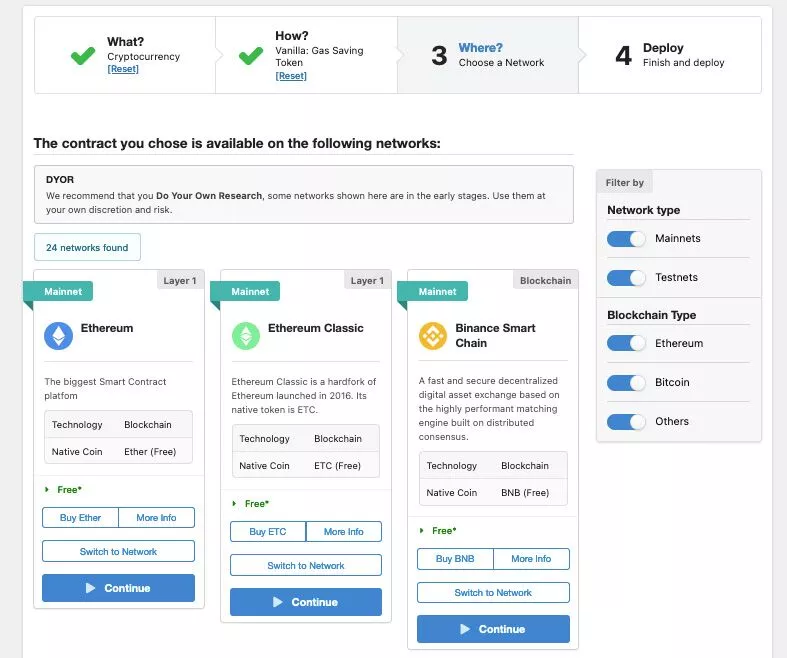Click the green checkmark beside What?
The image size is (787, 658).
point(83,55)
